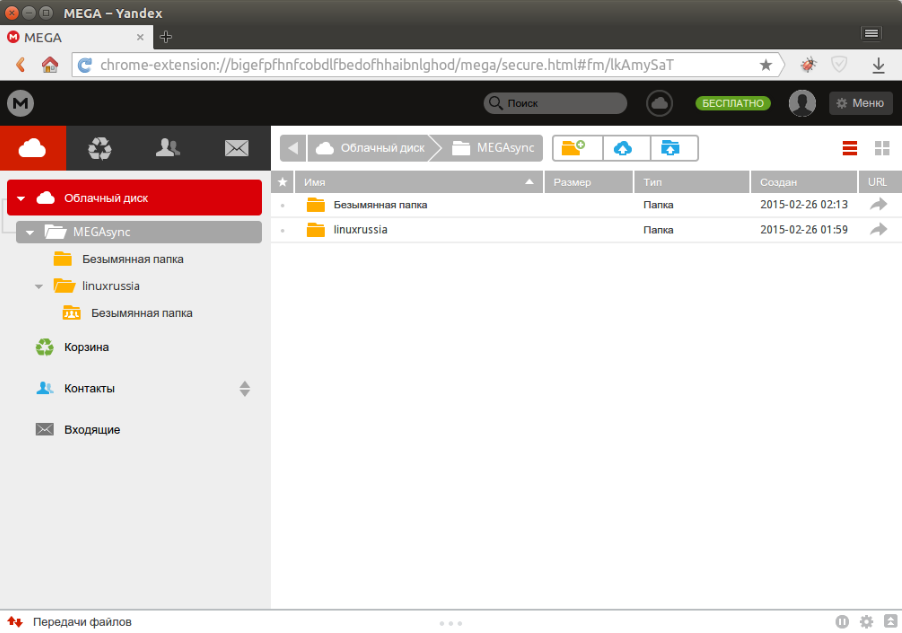This screenshot has width=902, height=633.
Task: Select the linuxrussia row in file list
Action: pos(586,230)
